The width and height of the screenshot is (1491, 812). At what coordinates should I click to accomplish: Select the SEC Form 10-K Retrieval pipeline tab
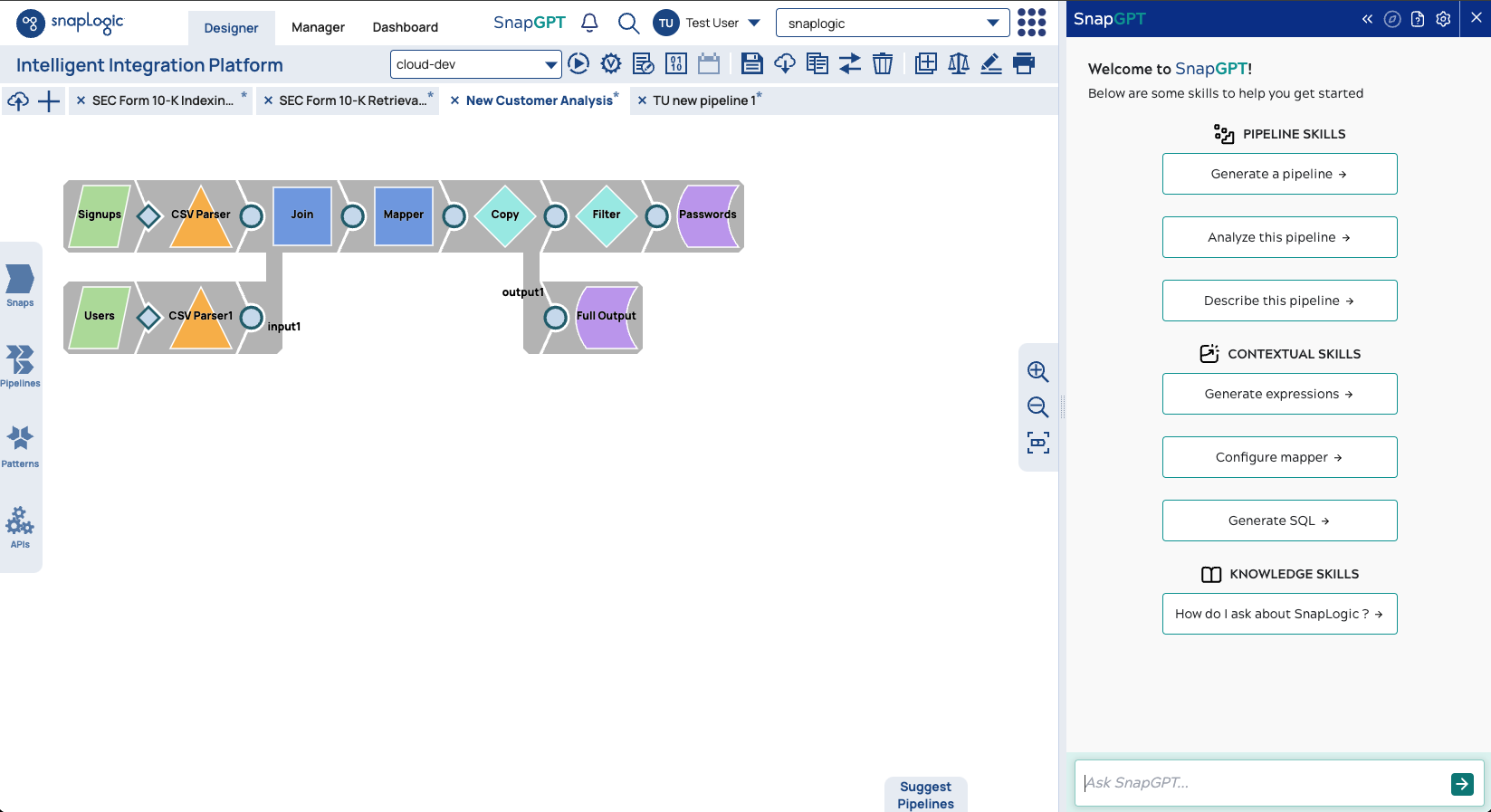tap(353, 100)
